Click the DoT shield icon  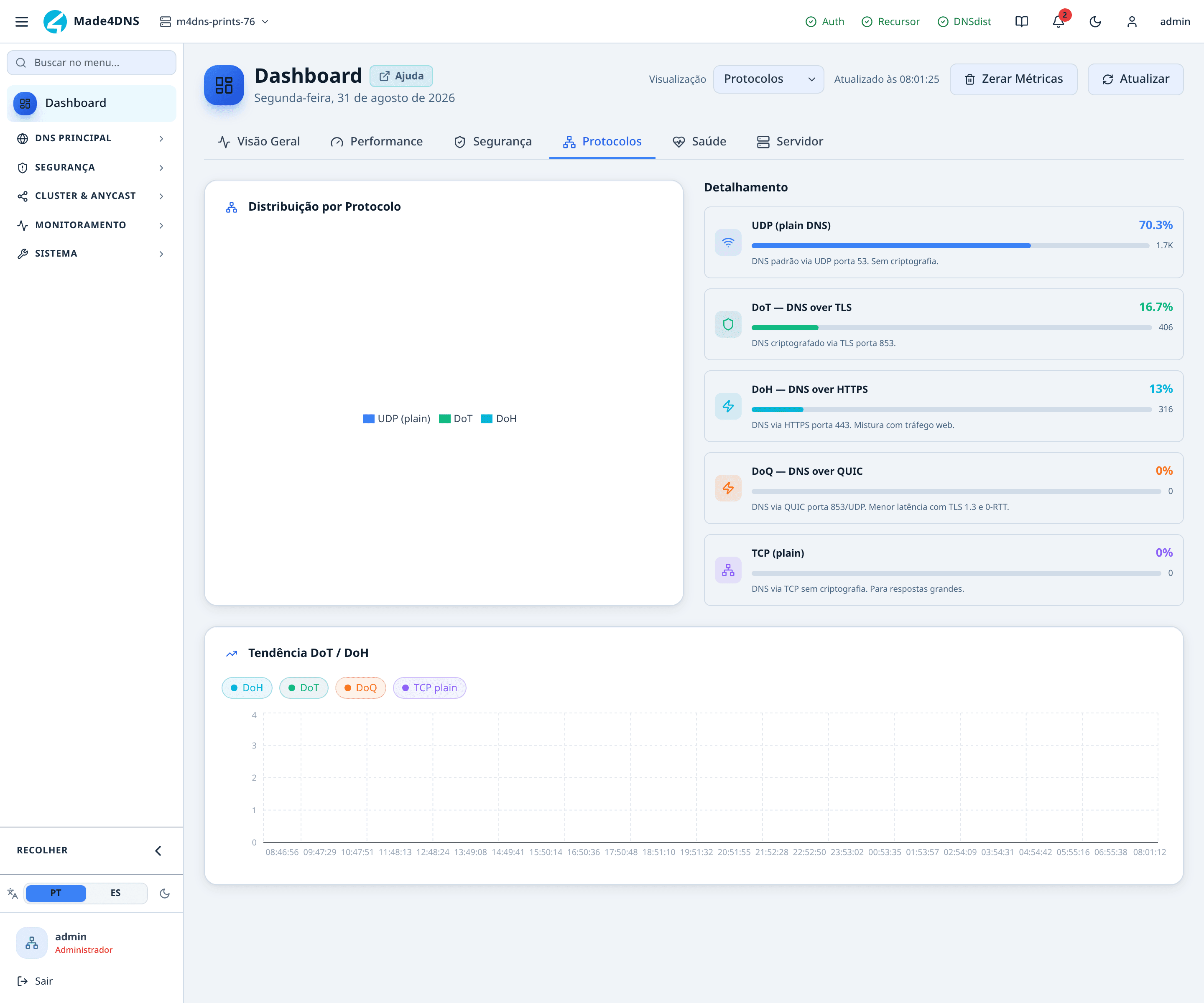click(728, 324)
